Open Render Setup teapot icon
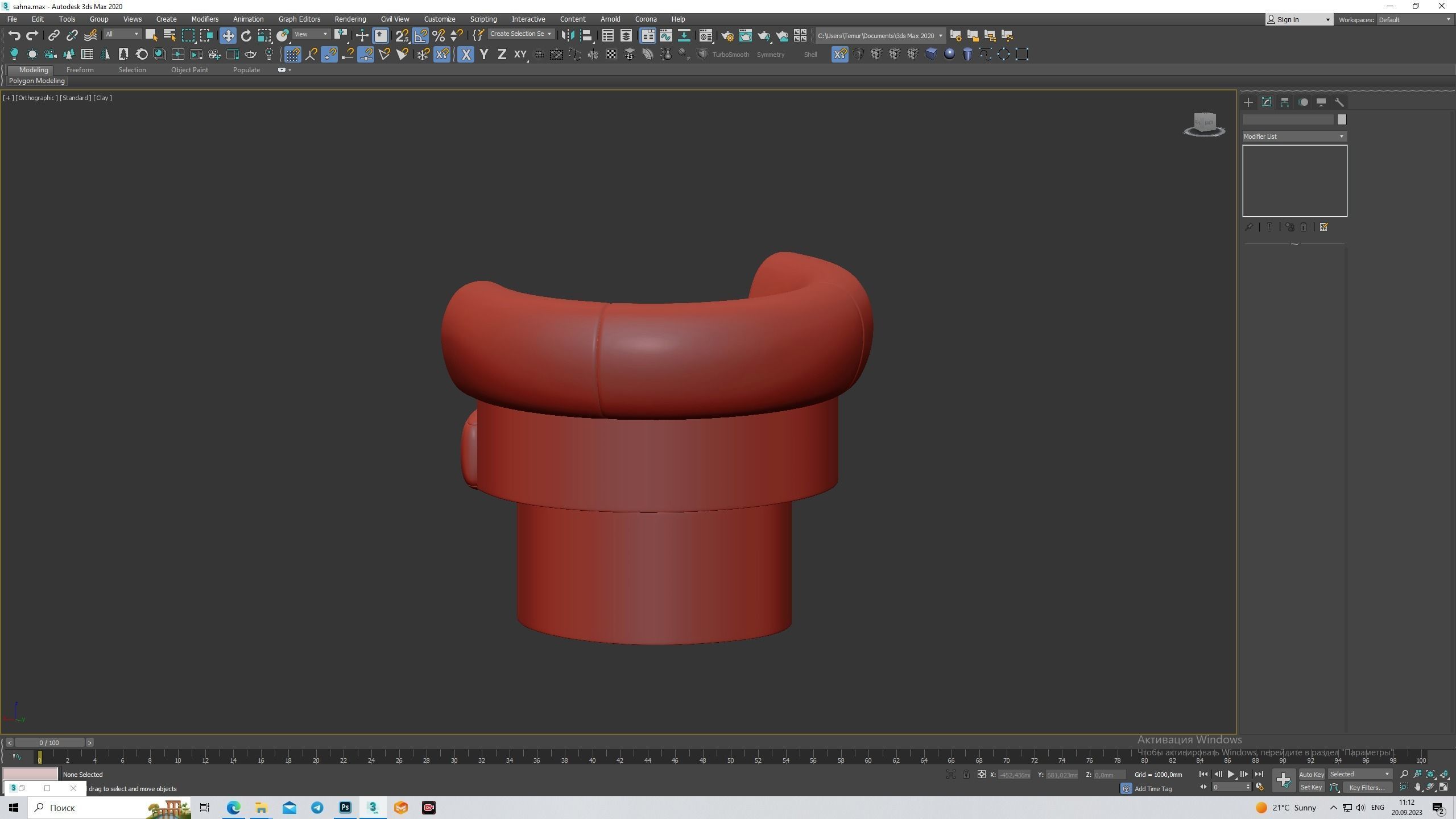 pos(727,35)
